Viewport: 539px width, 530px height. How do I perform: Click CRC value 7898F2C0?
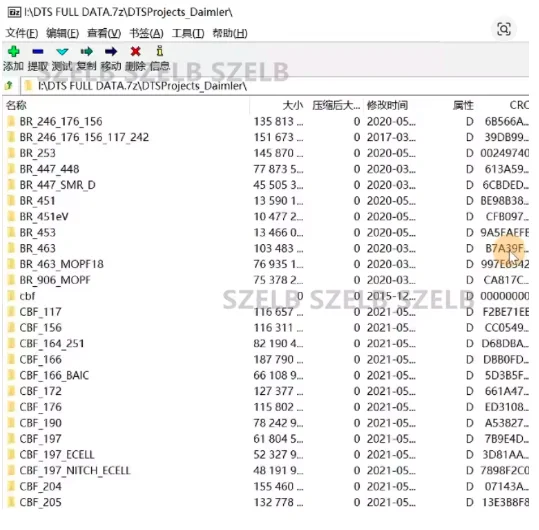point(505,471)
